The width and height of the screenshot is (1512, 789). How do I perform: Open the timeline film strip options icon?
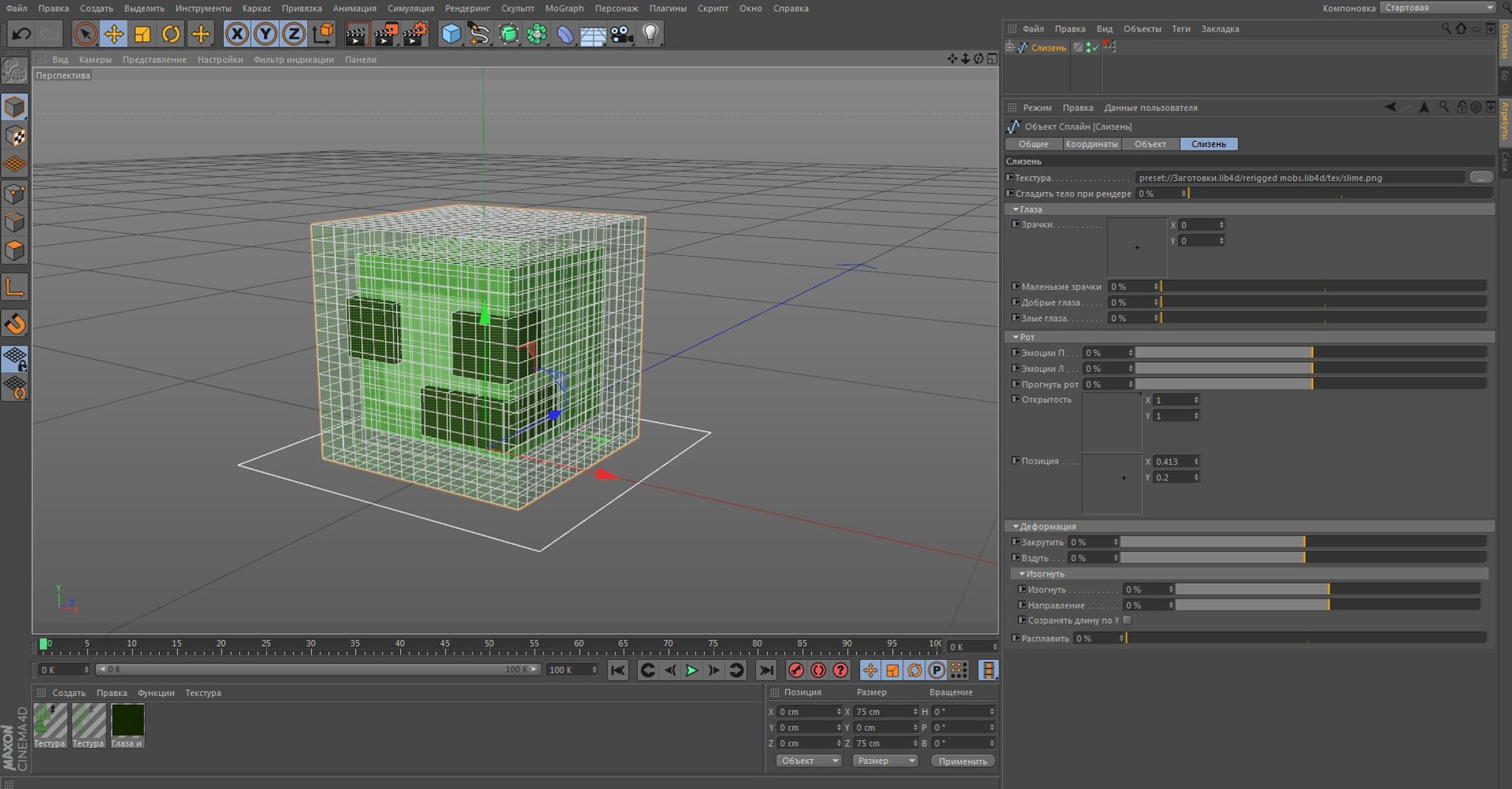click(x=988, y=670)
